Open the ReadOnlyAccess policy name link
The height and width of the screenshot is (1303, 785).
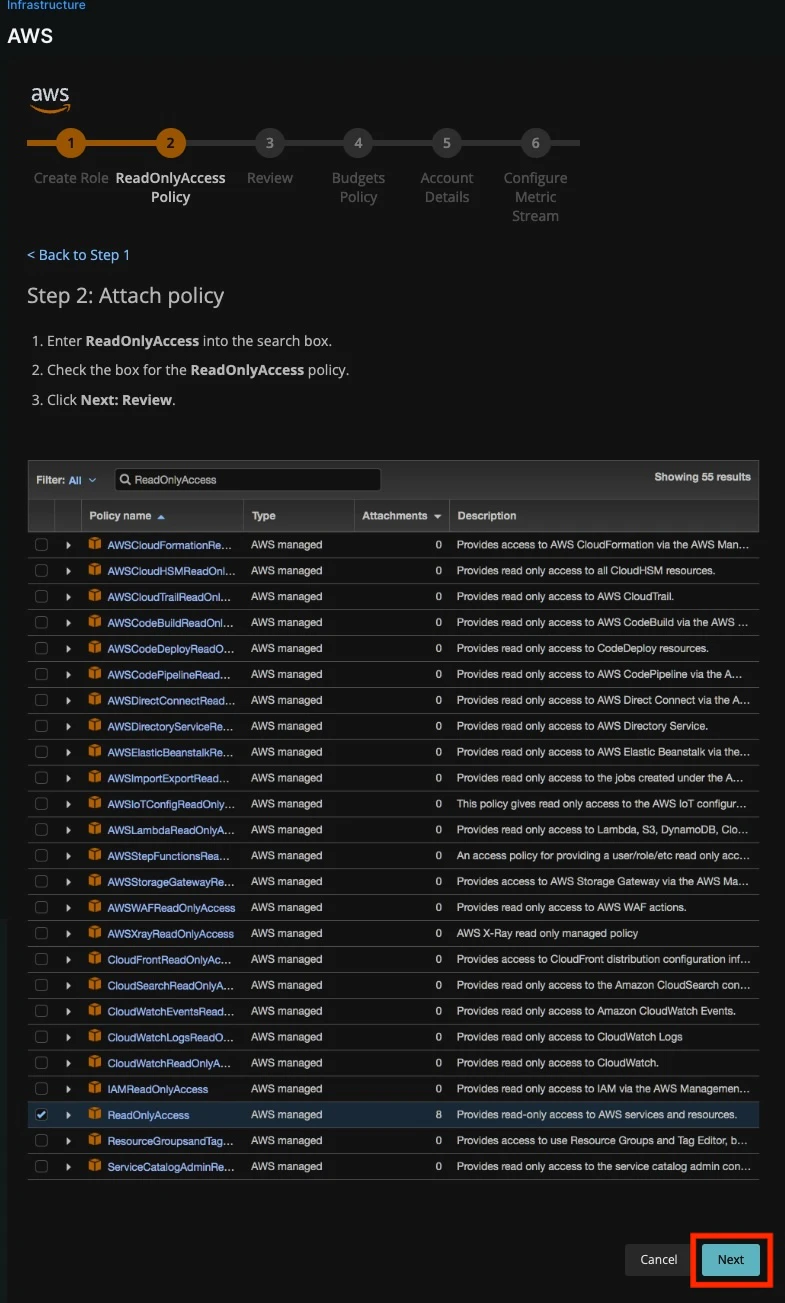tap(148, 1115)
